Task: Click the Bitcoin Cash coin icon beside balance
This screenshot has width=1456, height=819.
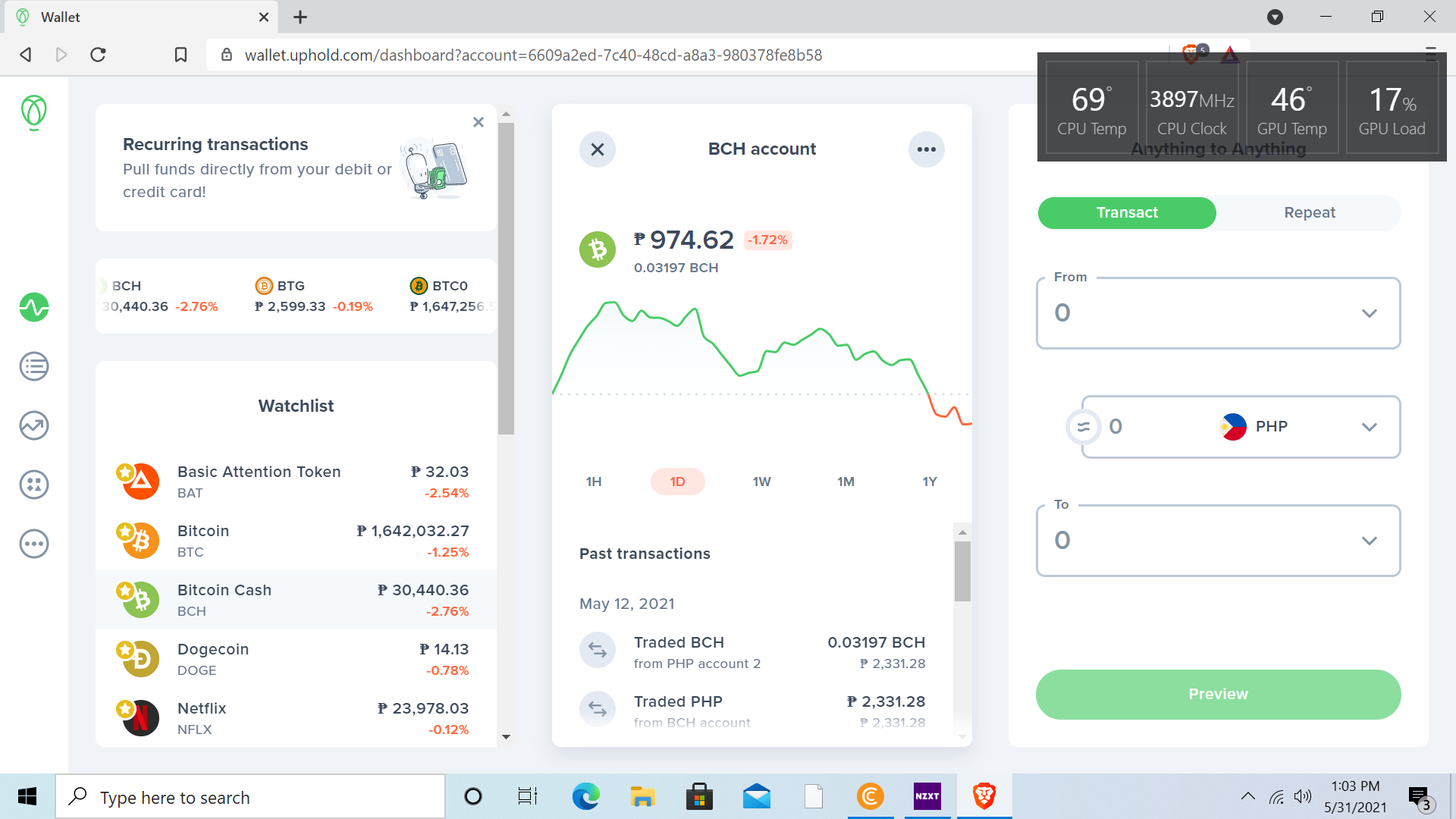Action: tap(598, 249)
